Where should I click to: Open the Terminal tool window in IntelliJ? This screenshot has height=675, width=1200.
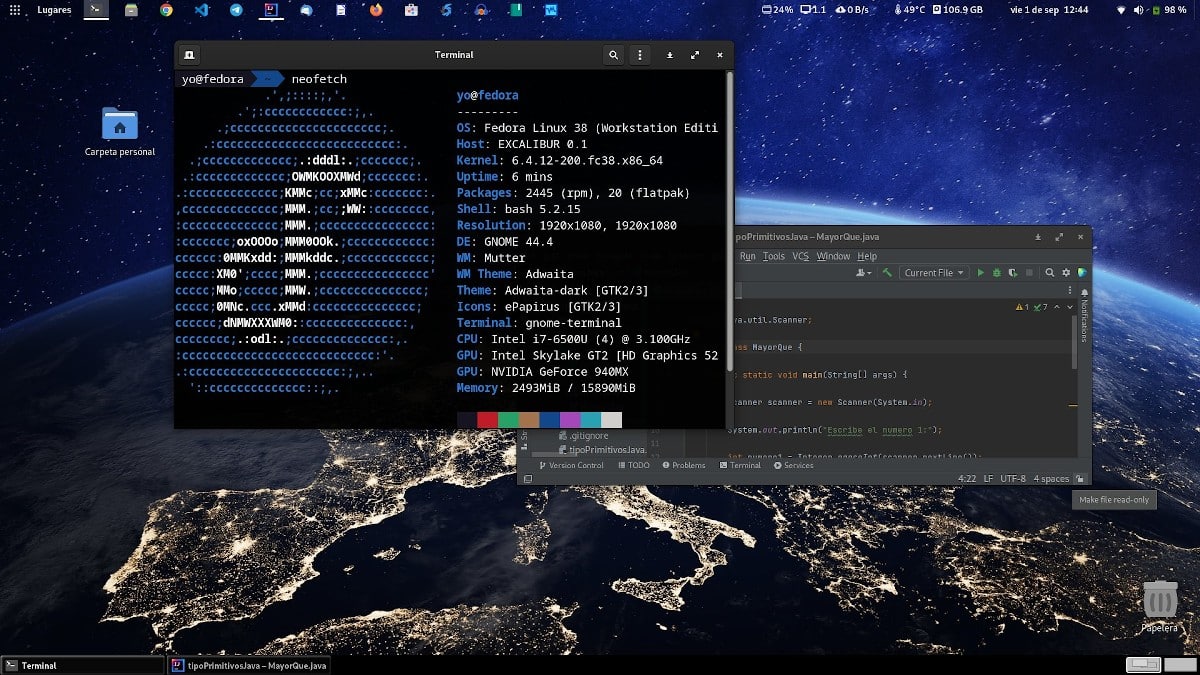tap(739, 465)
